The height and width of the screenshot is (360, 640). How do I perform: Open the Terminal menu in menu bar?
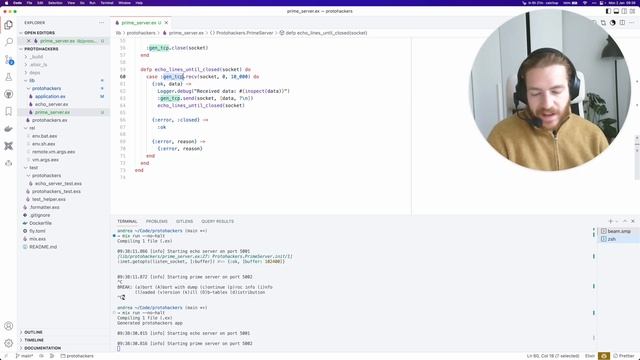click(x=107, y=2)
